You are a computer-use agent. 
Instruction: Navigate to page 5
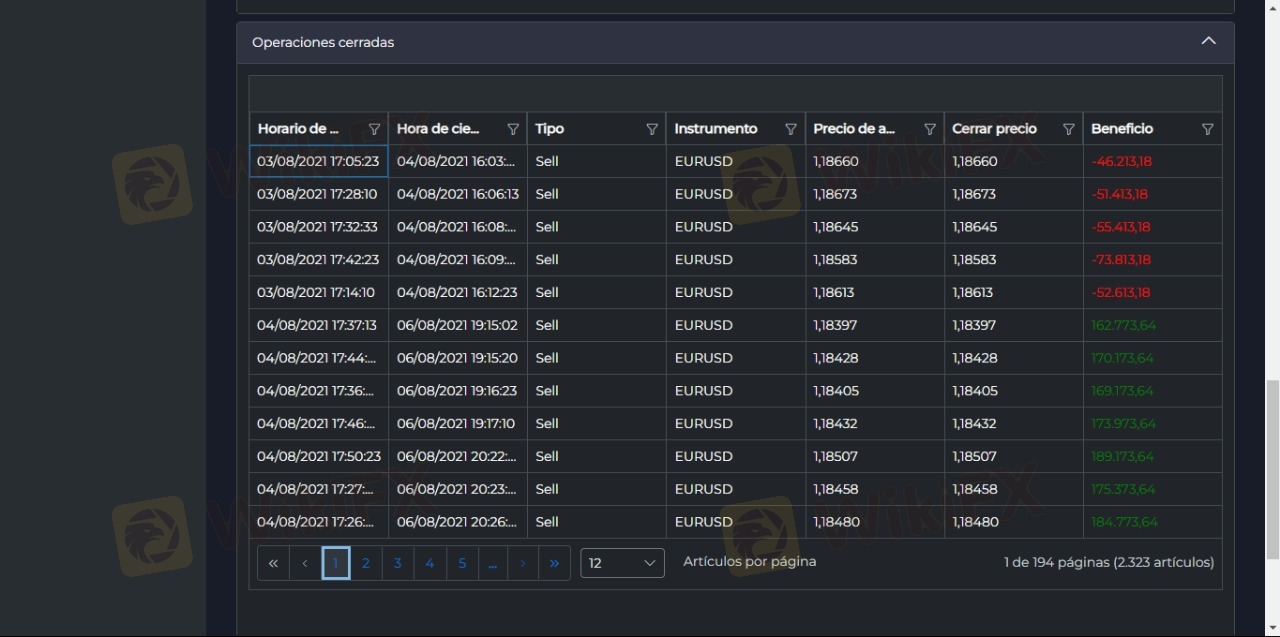coord(462,563)
